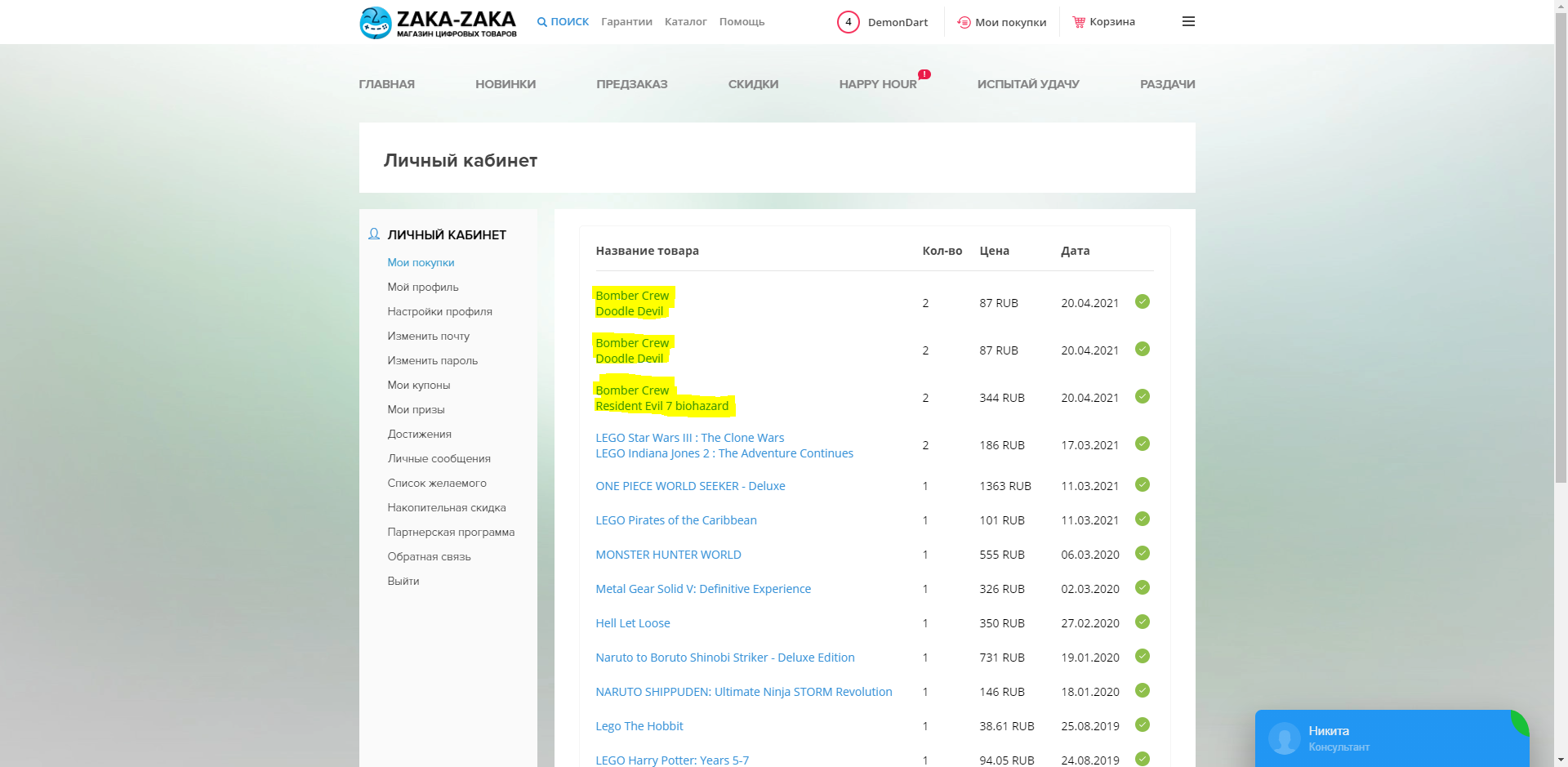Viewport: 1568px width, 767px height.
Task: Click Выйти to log out
Action: click(403, 581)
